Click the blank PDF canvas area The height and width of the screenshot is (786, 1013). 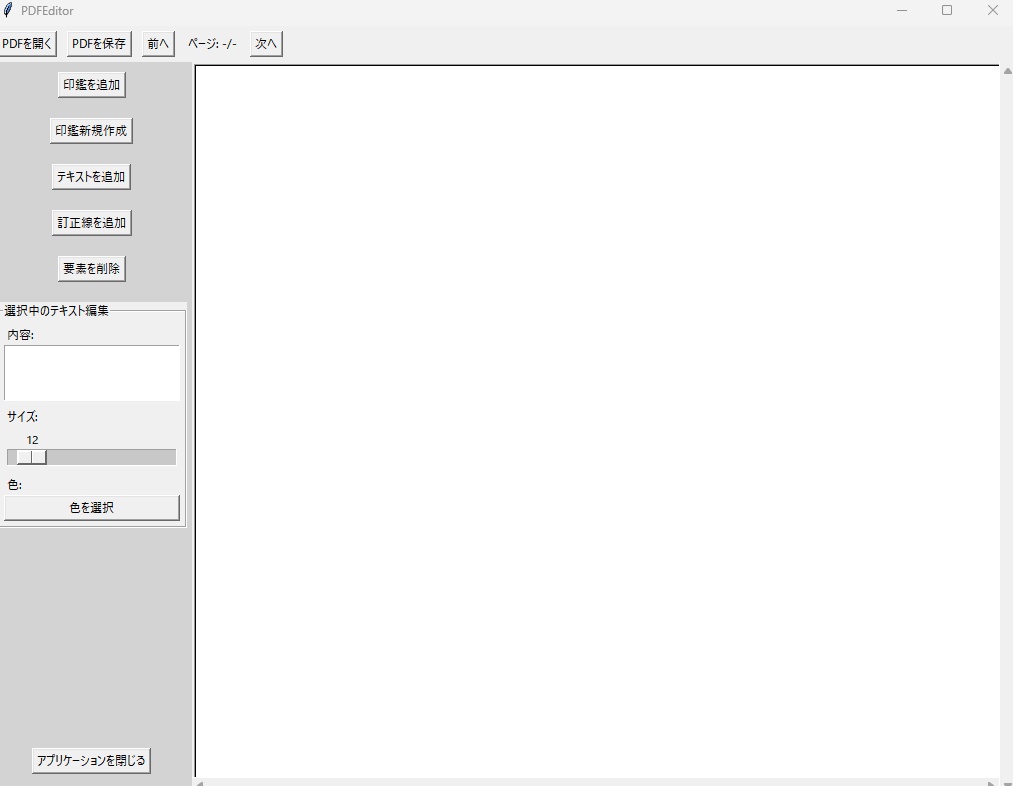pos(597,421)
